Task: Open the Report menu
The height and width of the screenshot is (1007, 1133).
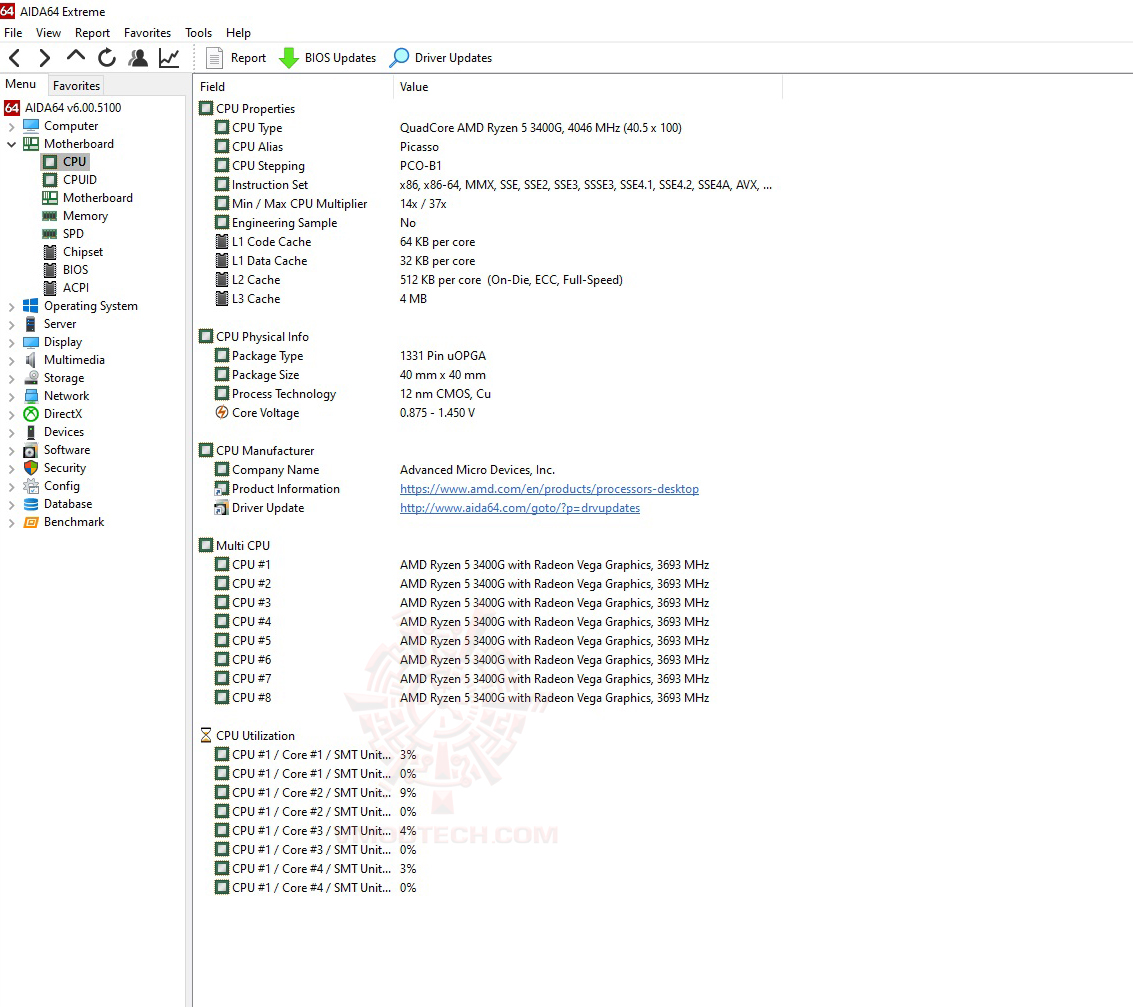Action: [92, 33]
